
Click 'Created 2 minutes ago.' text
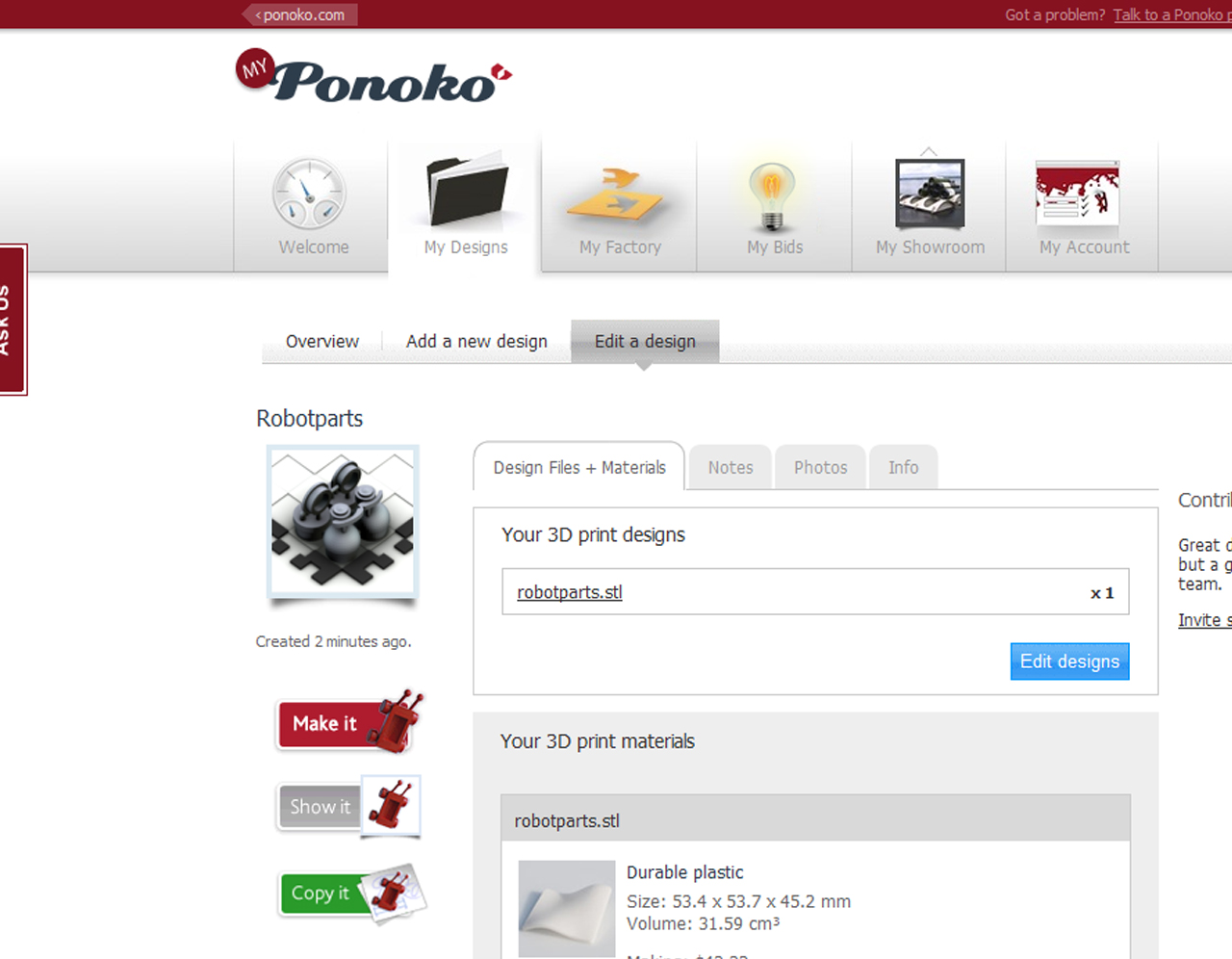333,641
